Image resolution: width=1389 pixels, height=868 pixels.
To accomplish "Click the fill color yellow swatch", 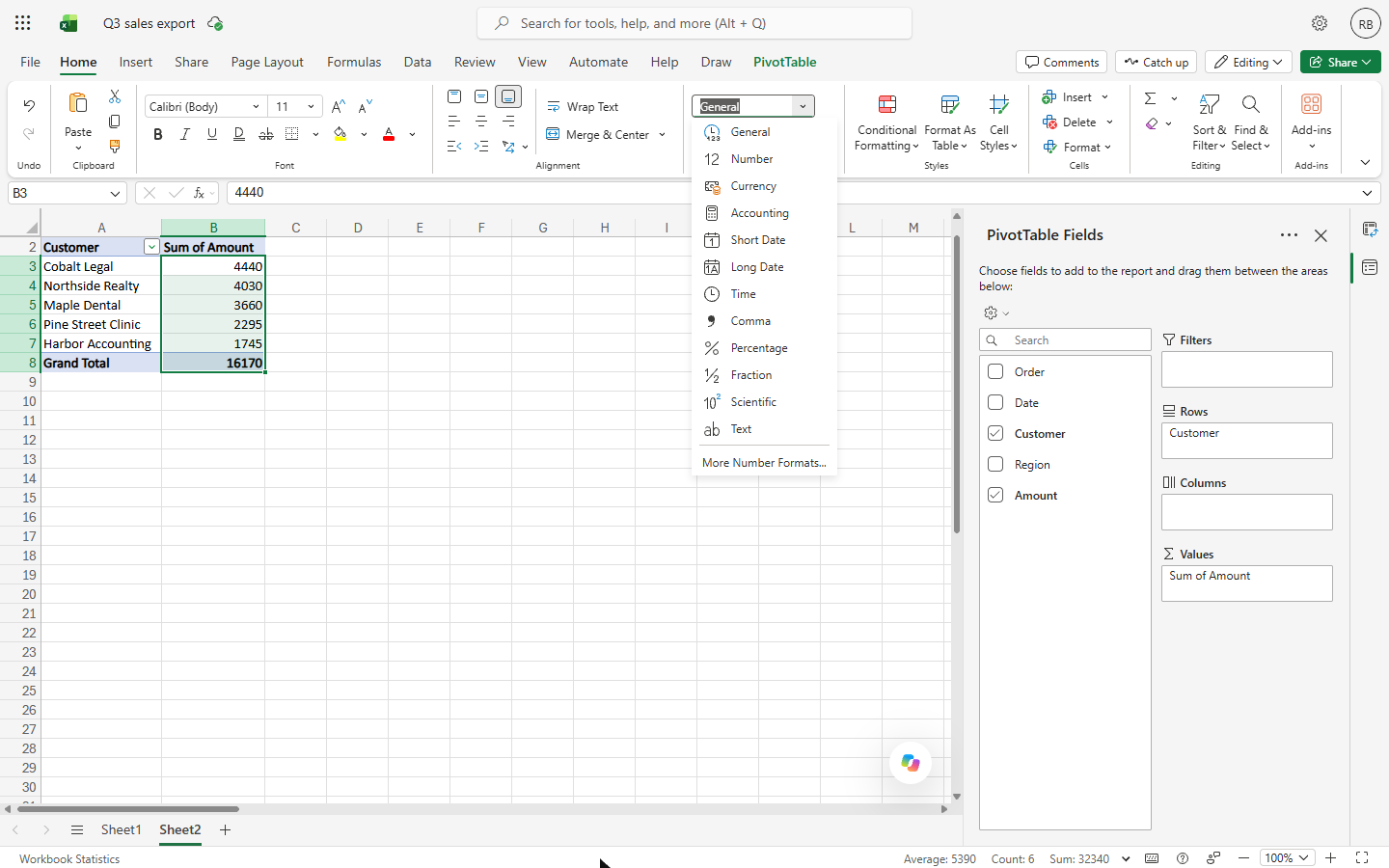I will point(340,134).
